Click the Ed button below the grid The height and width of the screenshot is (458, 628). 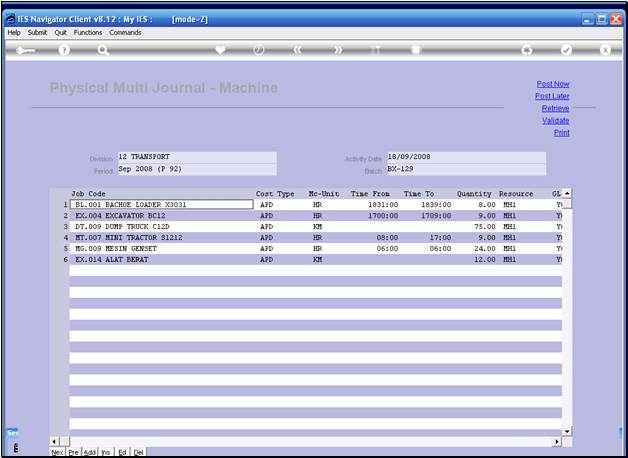point(122,452)
